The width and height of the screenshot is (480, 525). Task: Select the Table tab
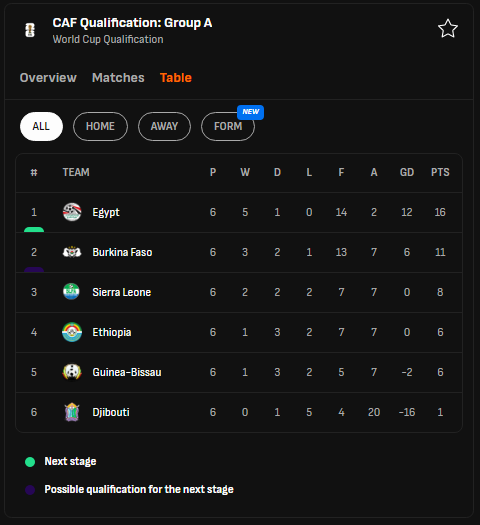click(x=176, y=78)
